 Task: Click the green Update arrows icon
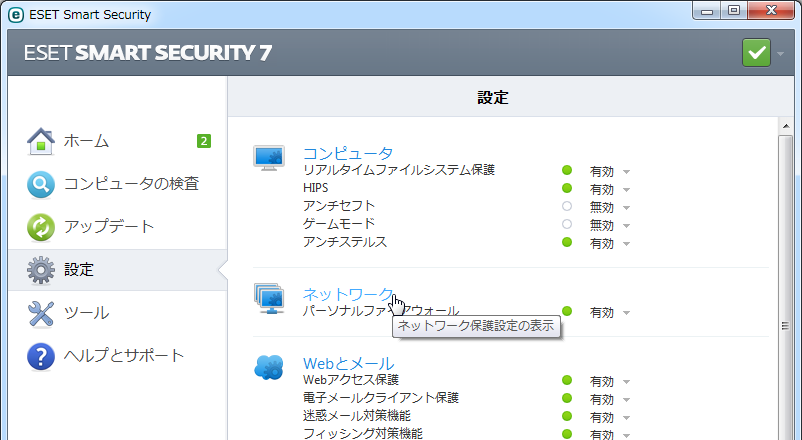(x=40, y=227)
